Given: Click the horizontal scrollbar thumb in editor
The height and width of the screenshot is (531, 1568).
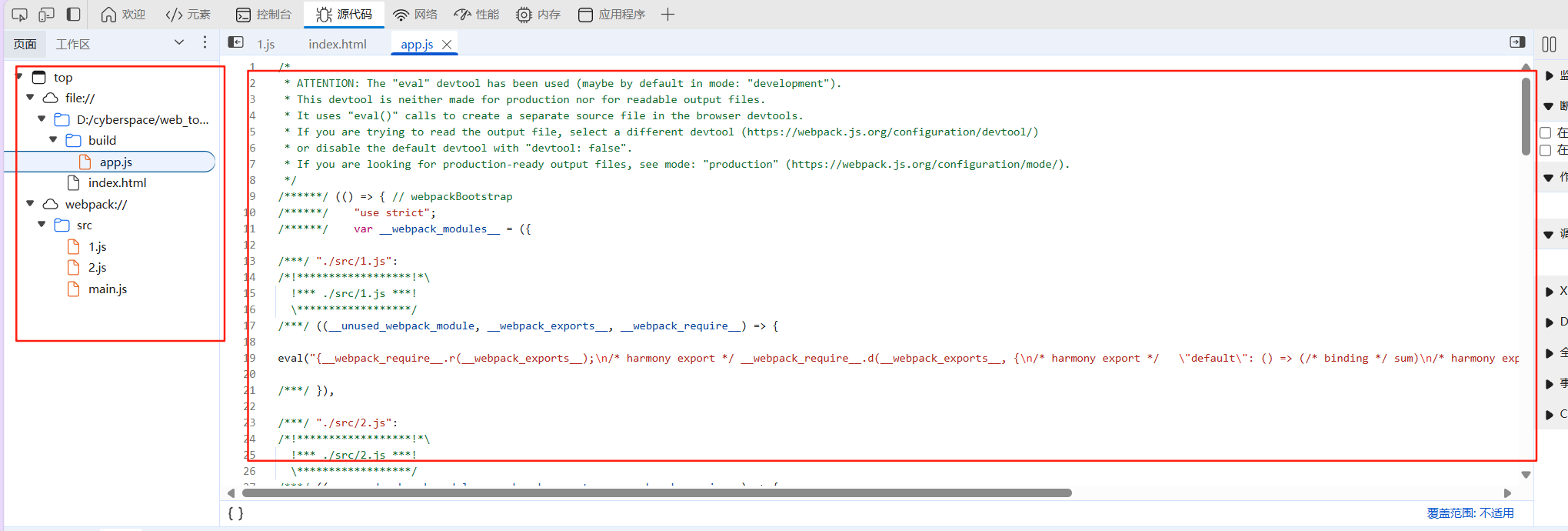Looking at the screenshot, I should click(x=657, y=493).
